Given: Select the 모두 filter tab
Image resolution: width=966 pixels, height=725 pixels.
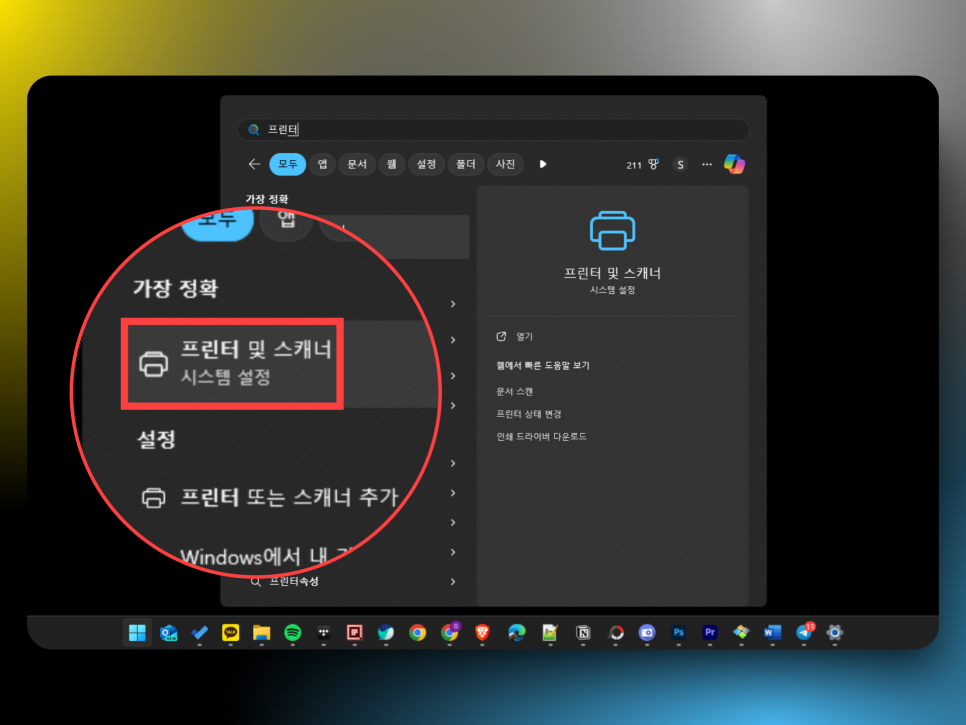Looking at the screenshot, I should coord(288,164).
